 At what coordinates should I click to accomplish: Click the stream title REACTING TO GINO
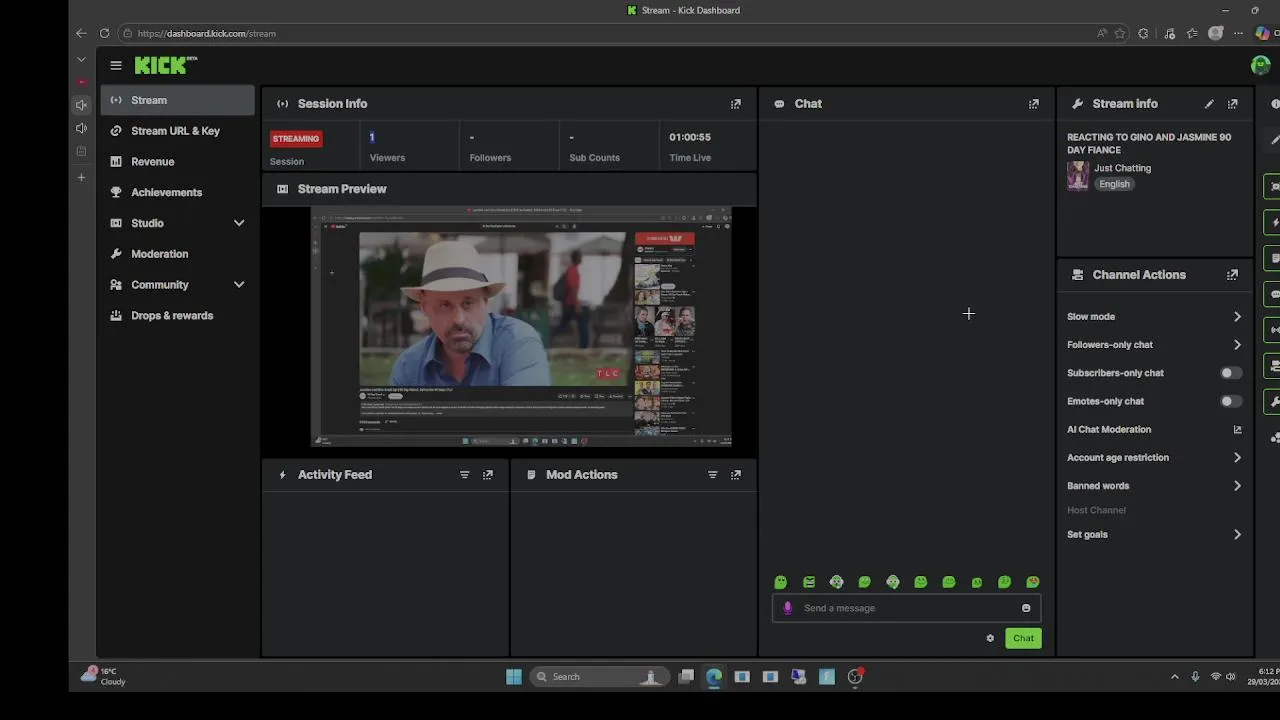(x=1149, y=143)
